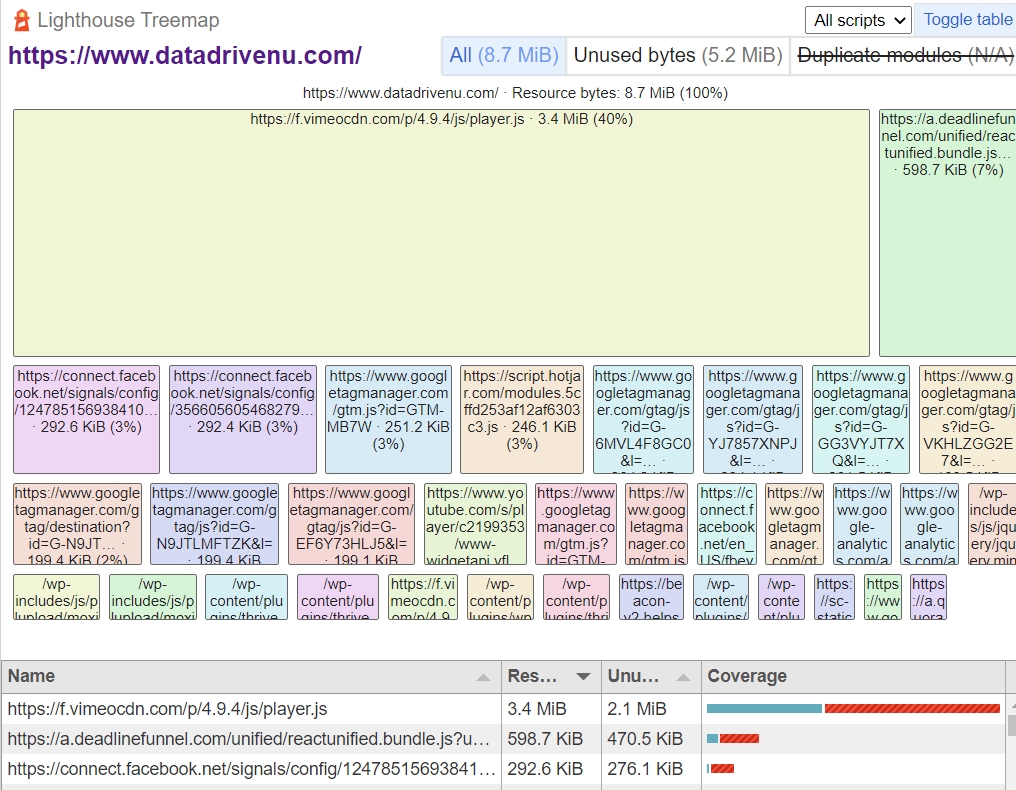This screenshot has width=1016, height=790.
Task: Sort by Resource bytes column header
Action: tap(551, 677)
